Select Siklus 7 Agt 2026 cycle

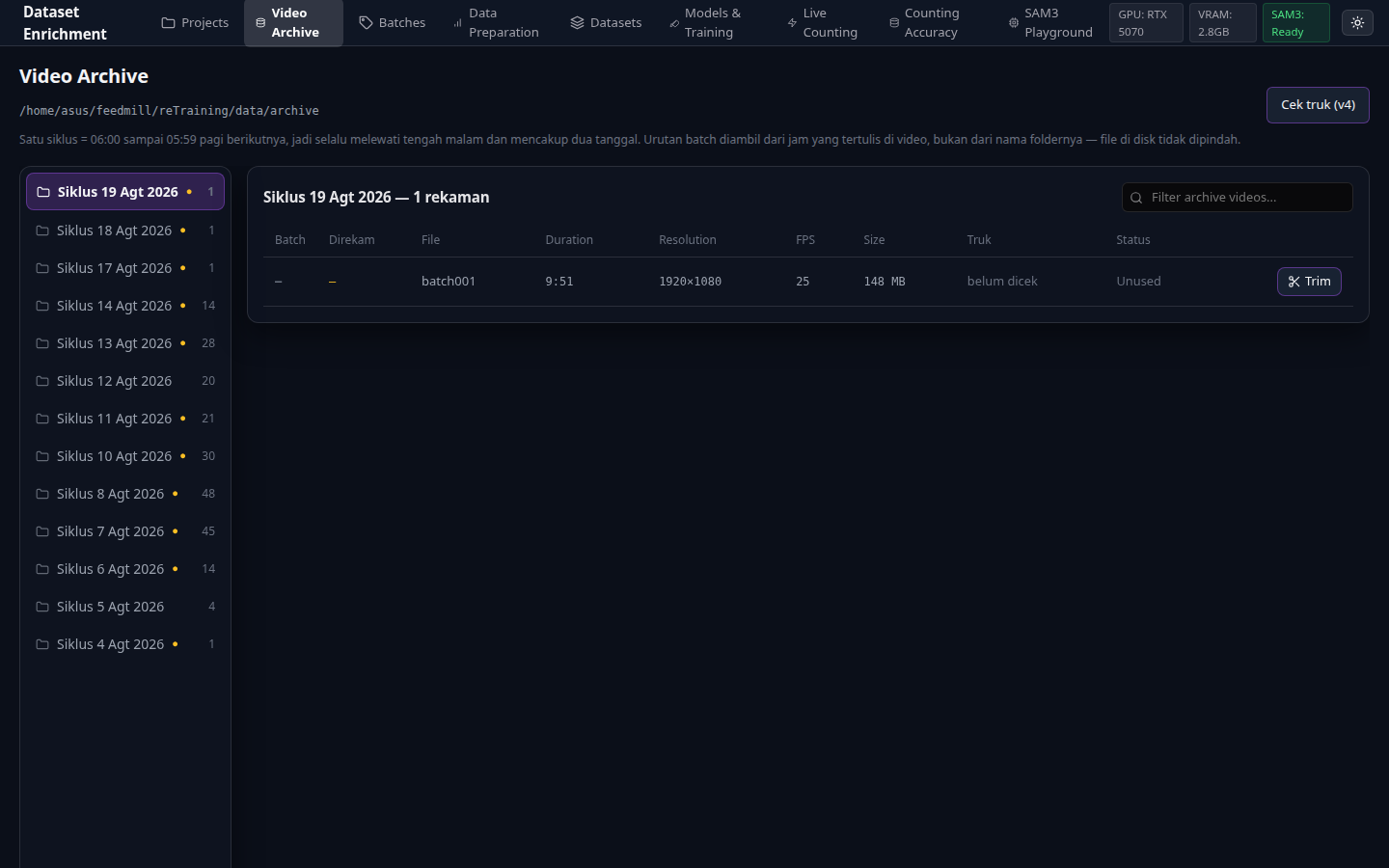point(125,531)
